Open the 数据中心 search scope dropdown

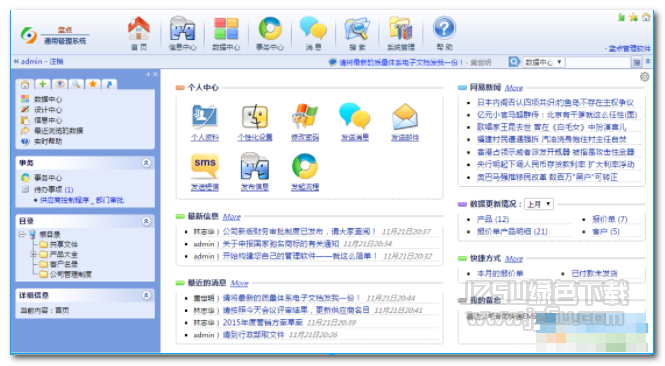coord(543,62)
